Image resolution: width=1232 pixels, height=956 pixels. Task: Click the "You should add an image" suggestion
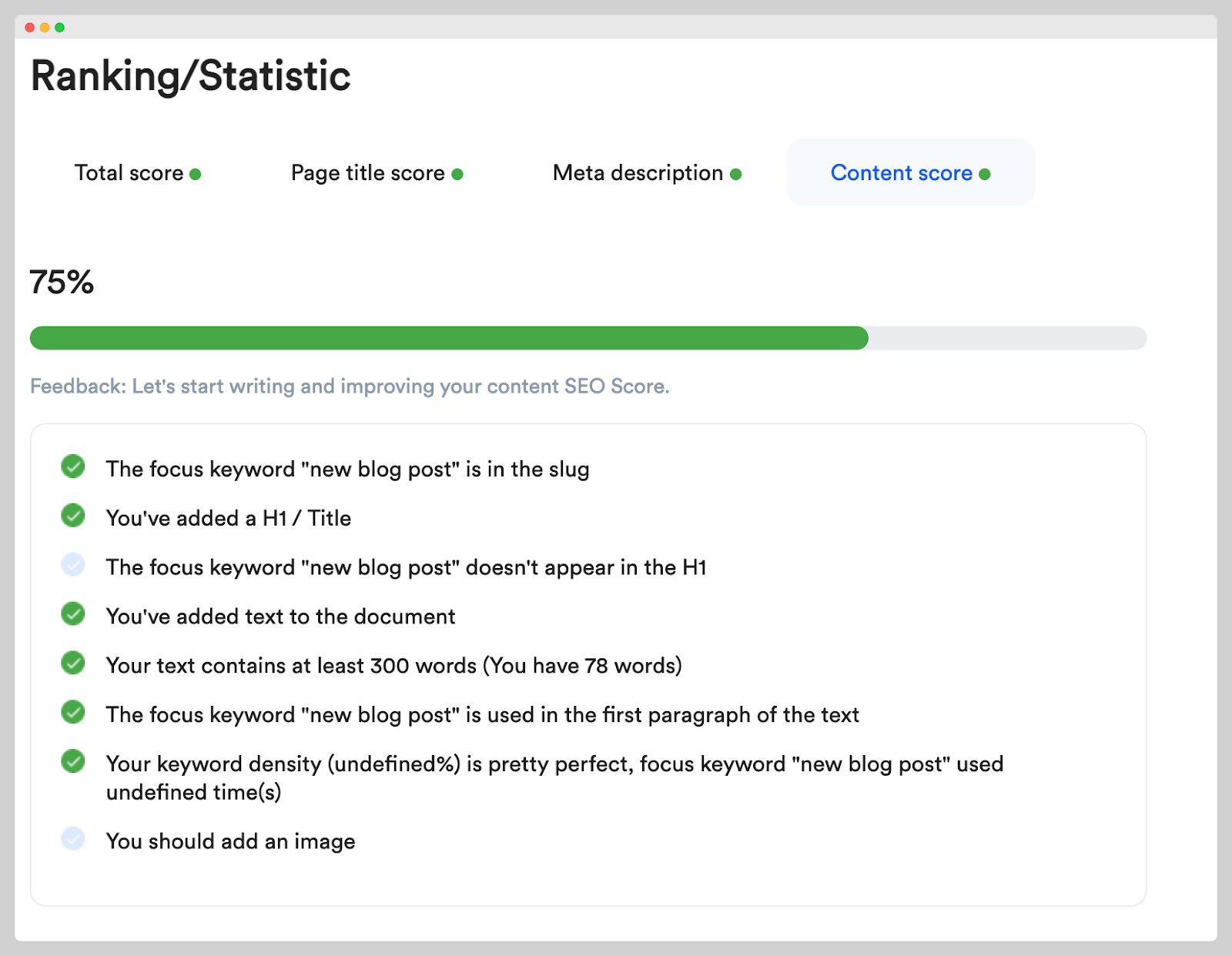pyautogui.click(x=230, y=841)
